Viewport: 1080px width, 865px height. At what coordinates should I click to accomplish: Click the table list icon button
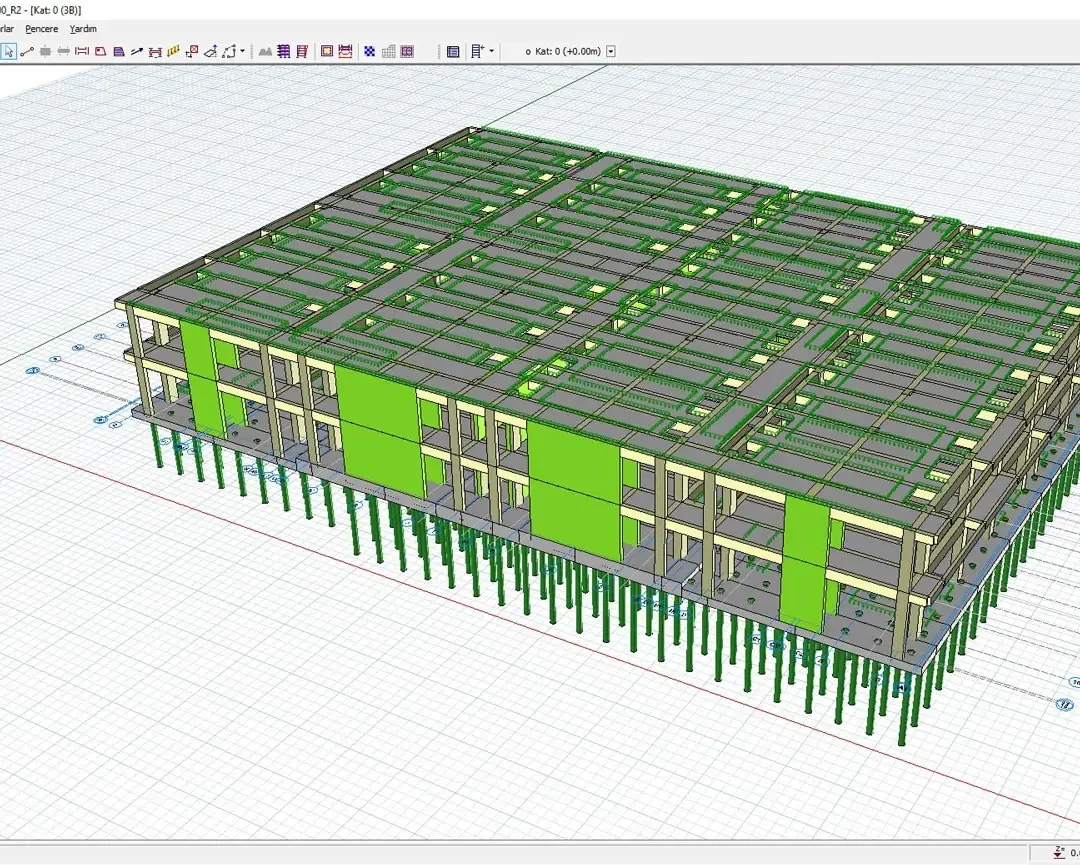coord(453,52)
